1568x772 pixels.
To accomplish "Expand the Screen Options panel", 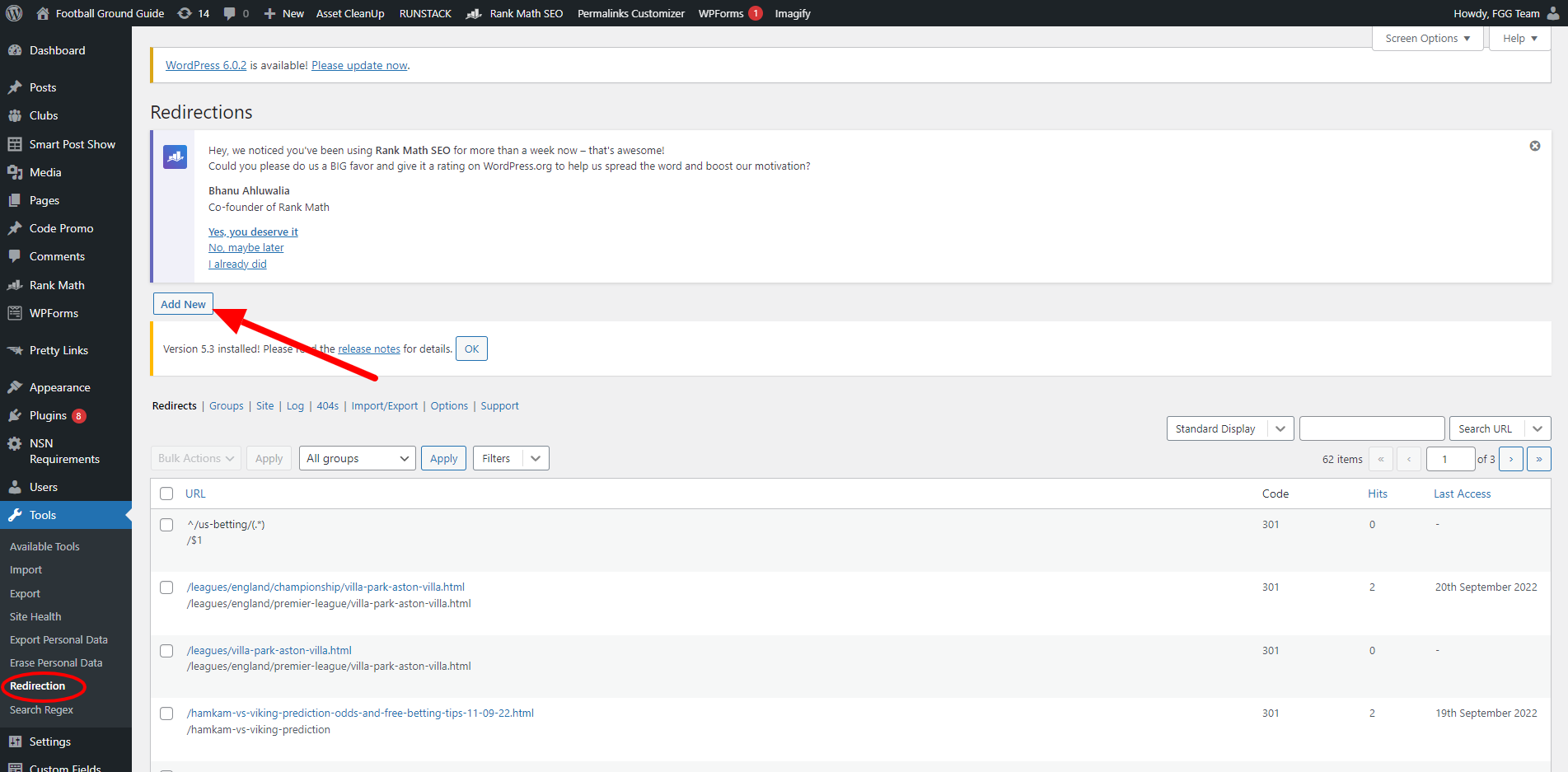I will tap(1427, 39).
